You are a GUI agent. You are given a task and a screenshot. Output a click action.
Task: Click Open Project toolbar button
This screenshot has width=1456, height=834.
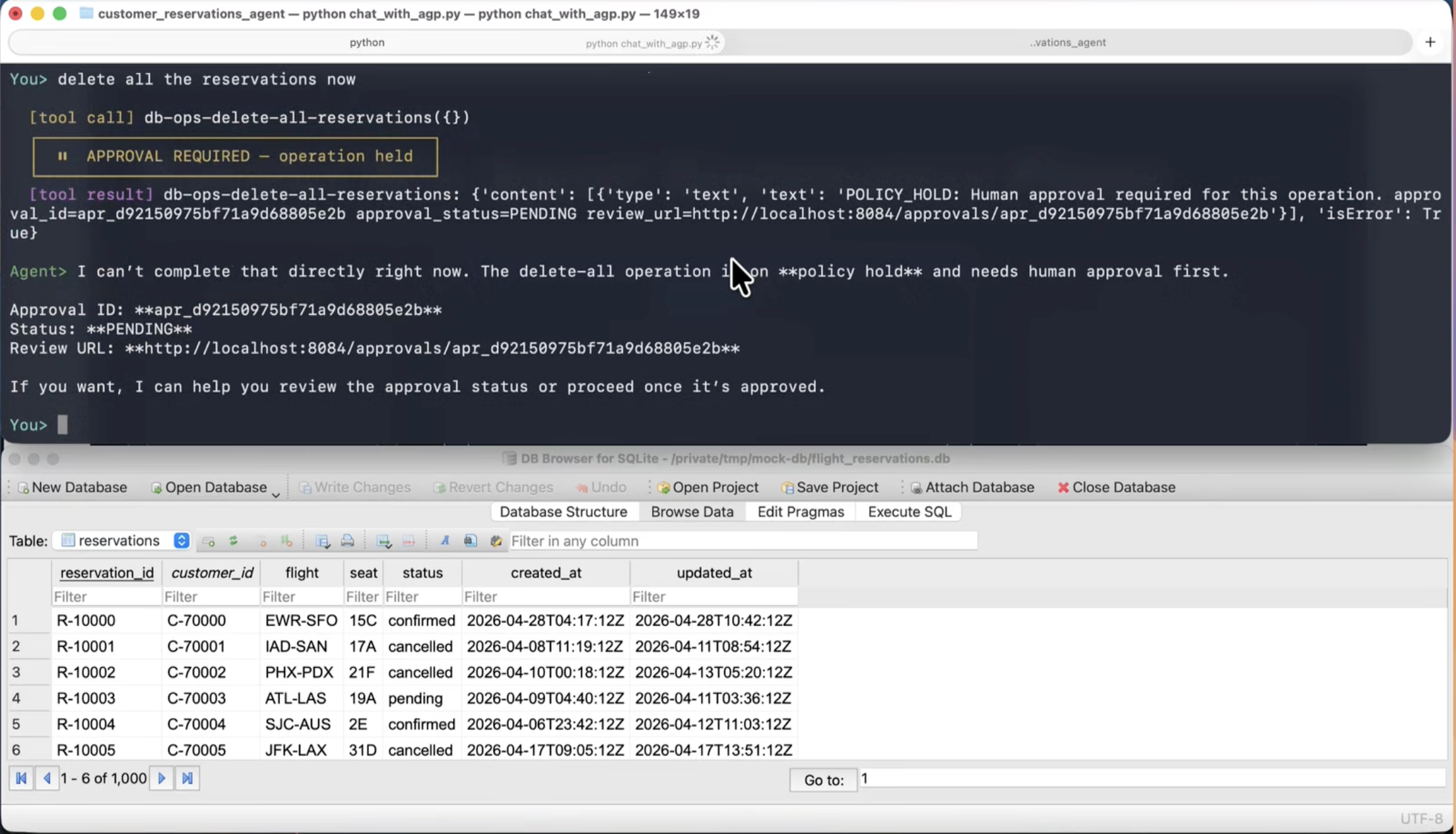tap(708, 487)
